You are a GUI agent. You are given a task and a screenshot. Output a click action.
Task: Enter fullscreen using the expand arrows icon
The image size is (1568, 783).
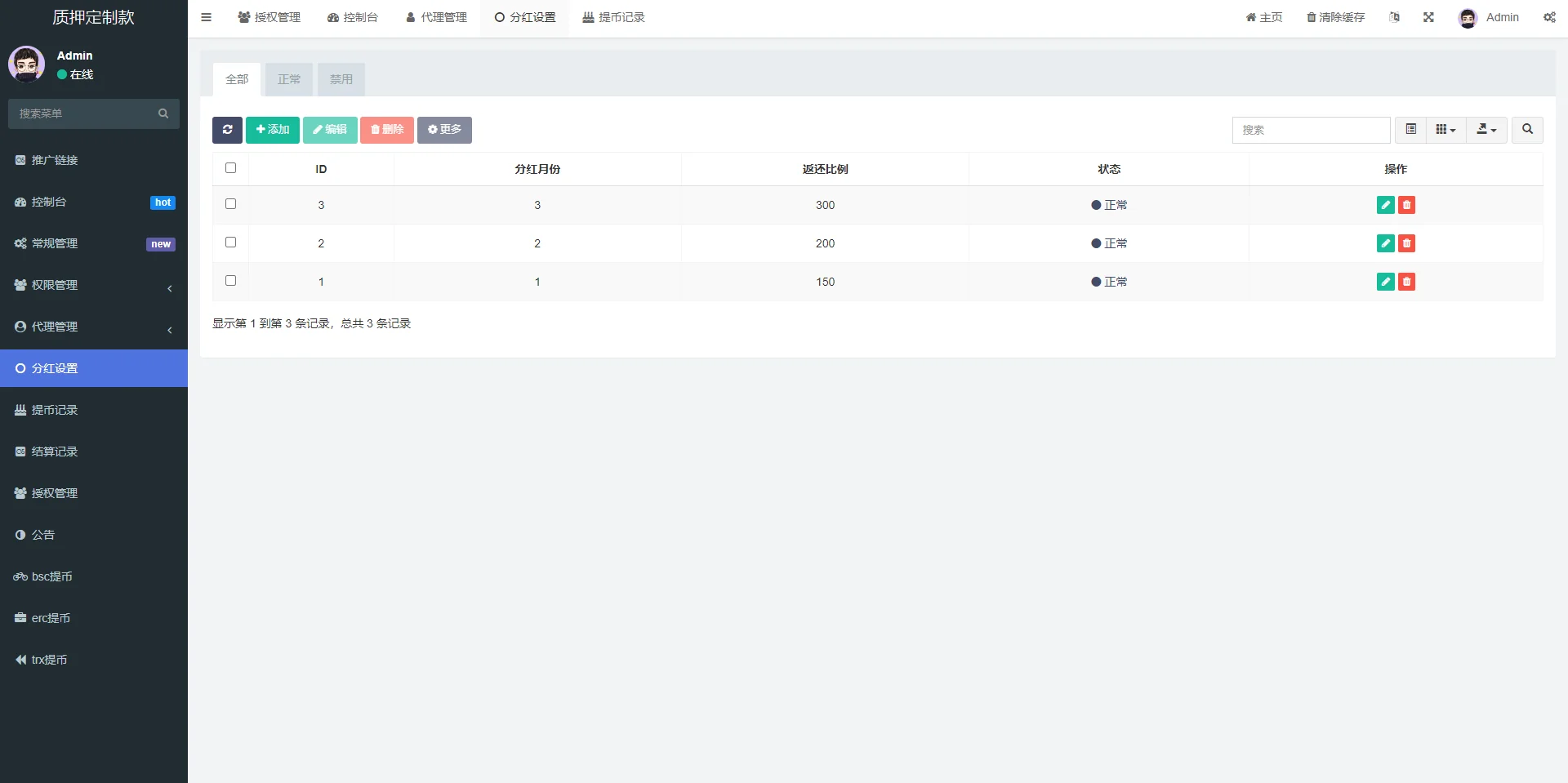(1428, 17)
